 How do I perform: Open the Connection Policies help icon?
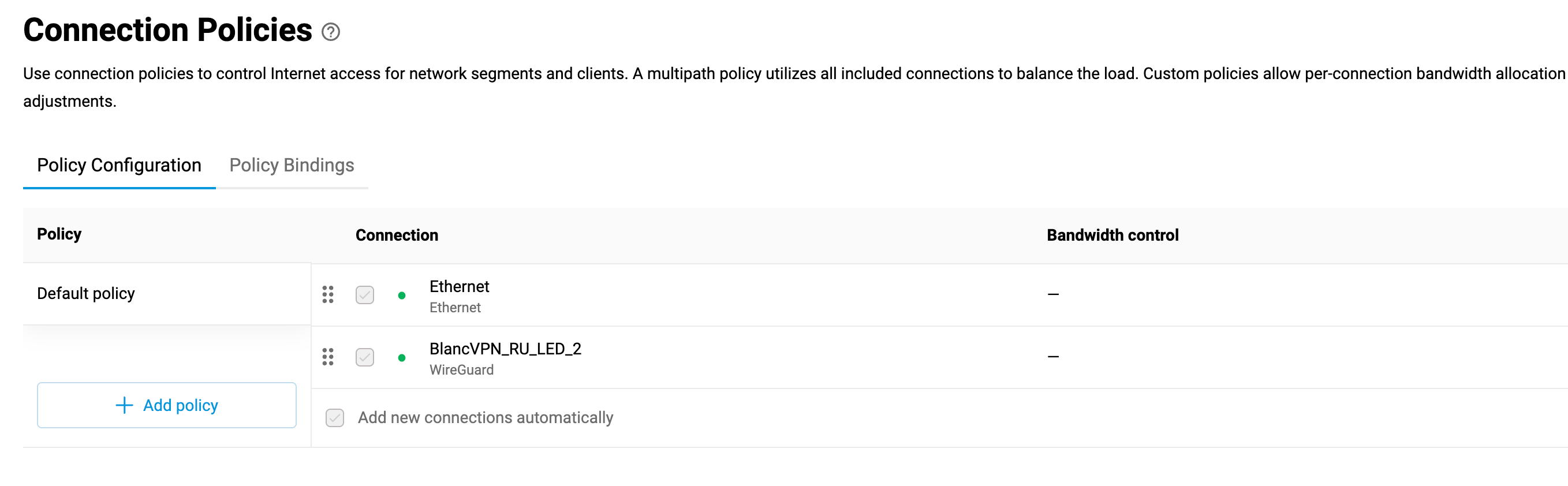(331, 32)
